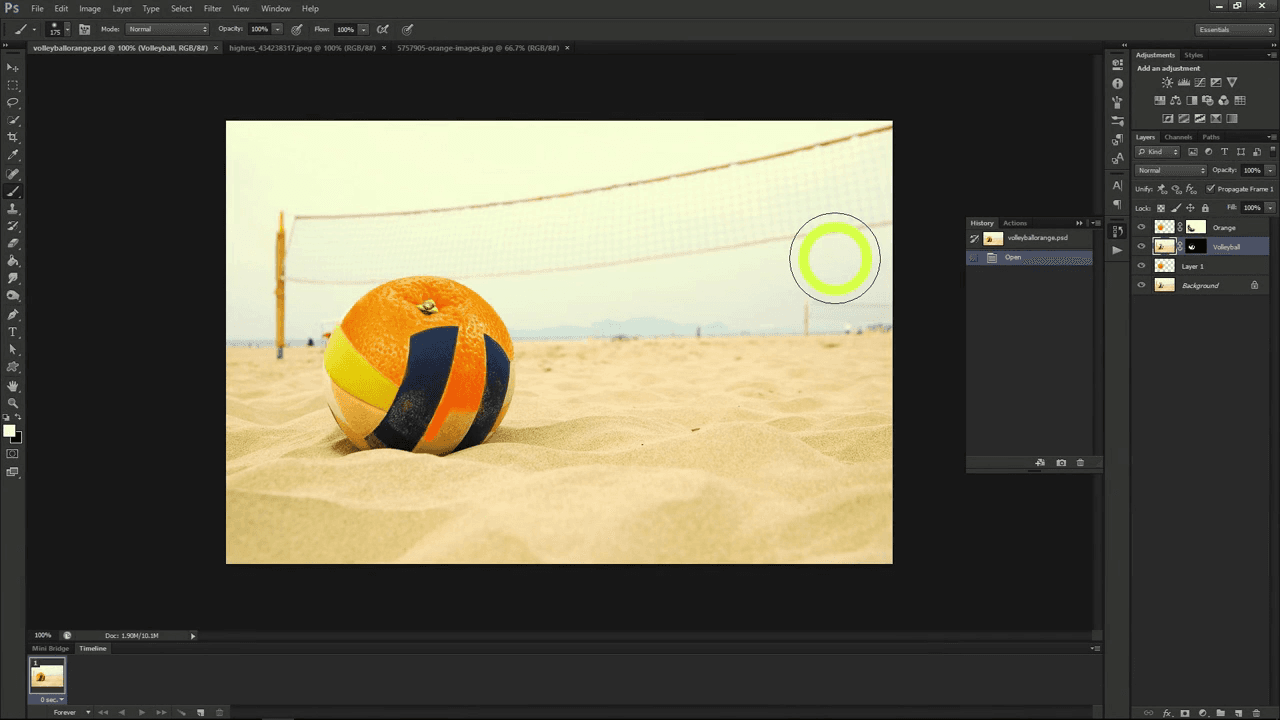Select the Eyedropper tool
The width and height of the screenshot is (1280, 720).
[x=13, y=155]
